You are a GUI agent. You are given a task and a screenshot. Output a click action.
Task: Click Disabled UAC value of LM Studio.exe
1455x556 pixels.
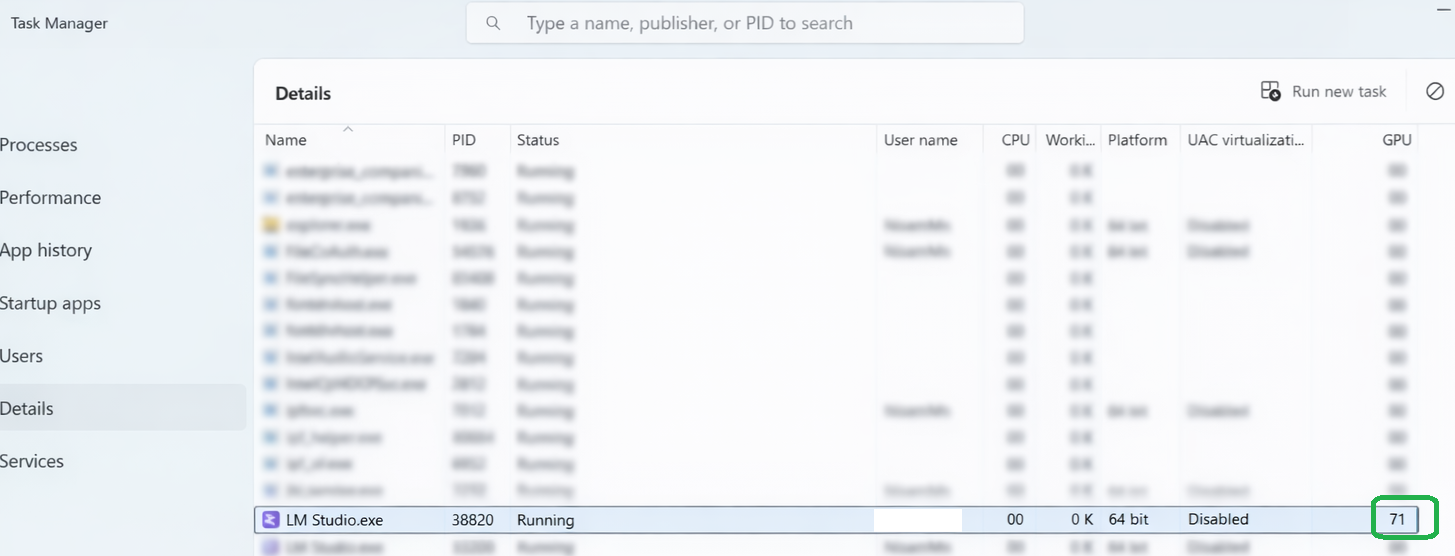pyautogui.click(x=1218, y=520)
